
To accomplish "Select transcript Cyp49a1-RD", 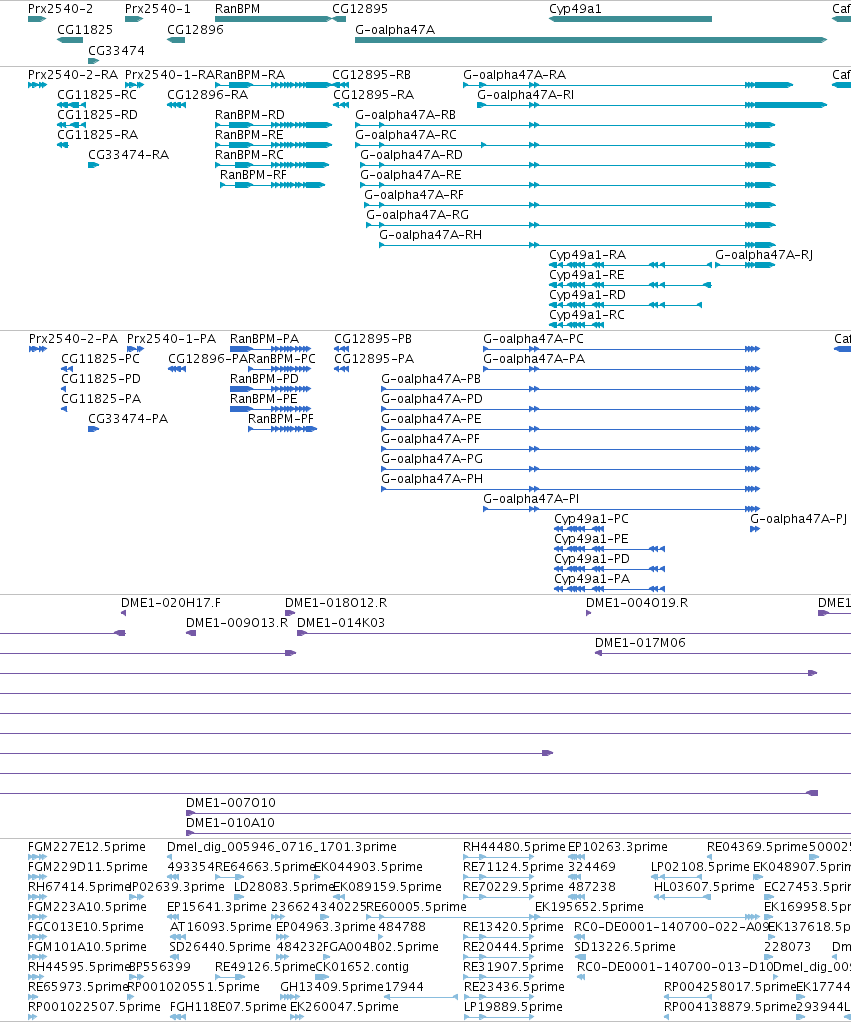I will coord(587,295).
